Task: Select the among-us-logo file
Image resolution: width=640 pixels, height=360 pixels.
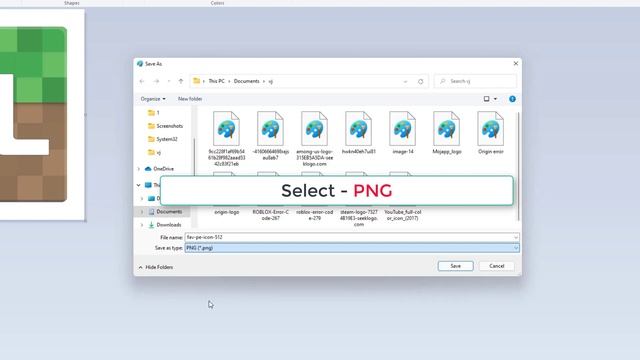Action: (315, 139)
